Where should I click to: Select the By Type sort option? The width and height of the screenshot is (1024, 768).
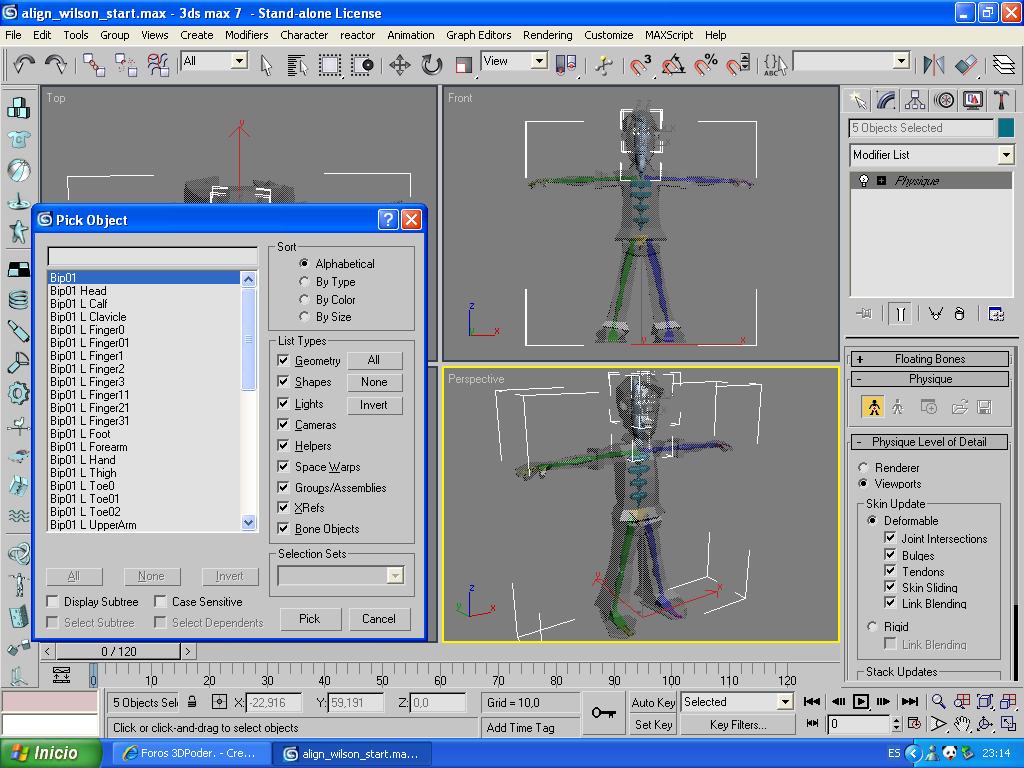[304, 281]
